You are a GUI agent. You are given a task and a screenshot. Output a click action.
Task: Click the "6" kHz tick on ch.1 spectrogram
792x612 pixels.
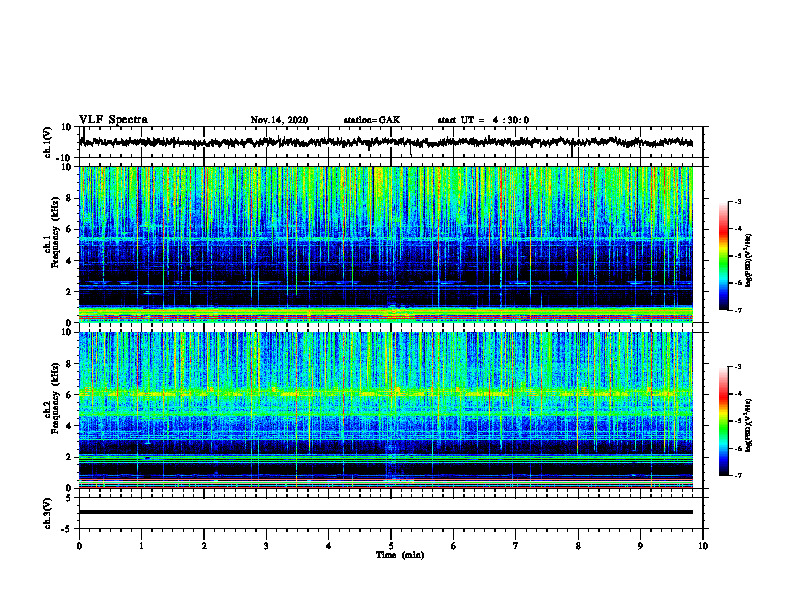(x=69, y=229)
